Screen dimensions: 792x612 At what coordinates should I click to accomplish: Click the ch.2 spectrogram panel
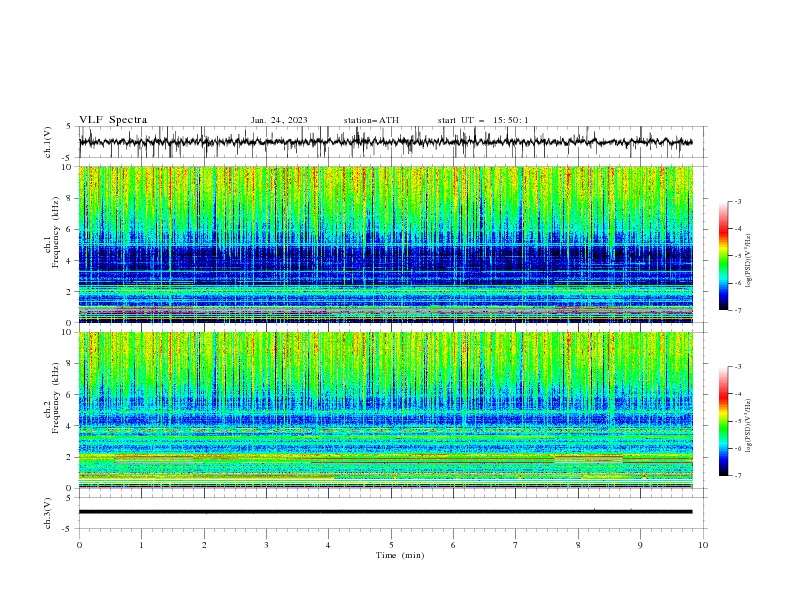[x=386, y=410]
